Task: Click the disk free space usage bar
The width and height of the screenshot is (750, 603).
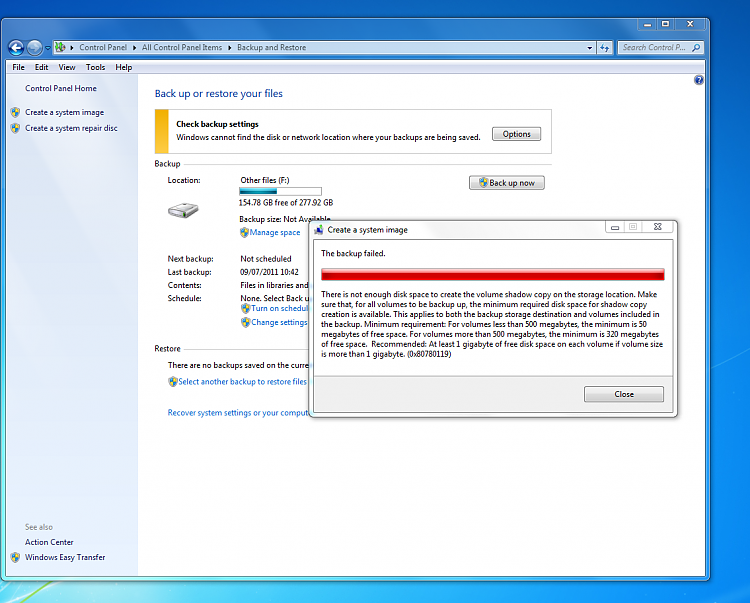Action: coord(280,191)
